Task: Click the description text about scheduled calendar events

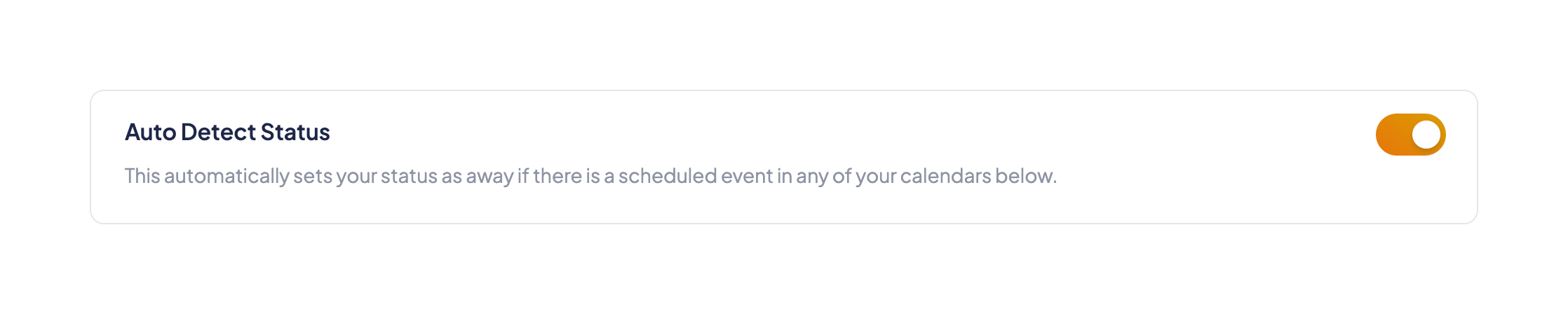Action: pos(590,176)
